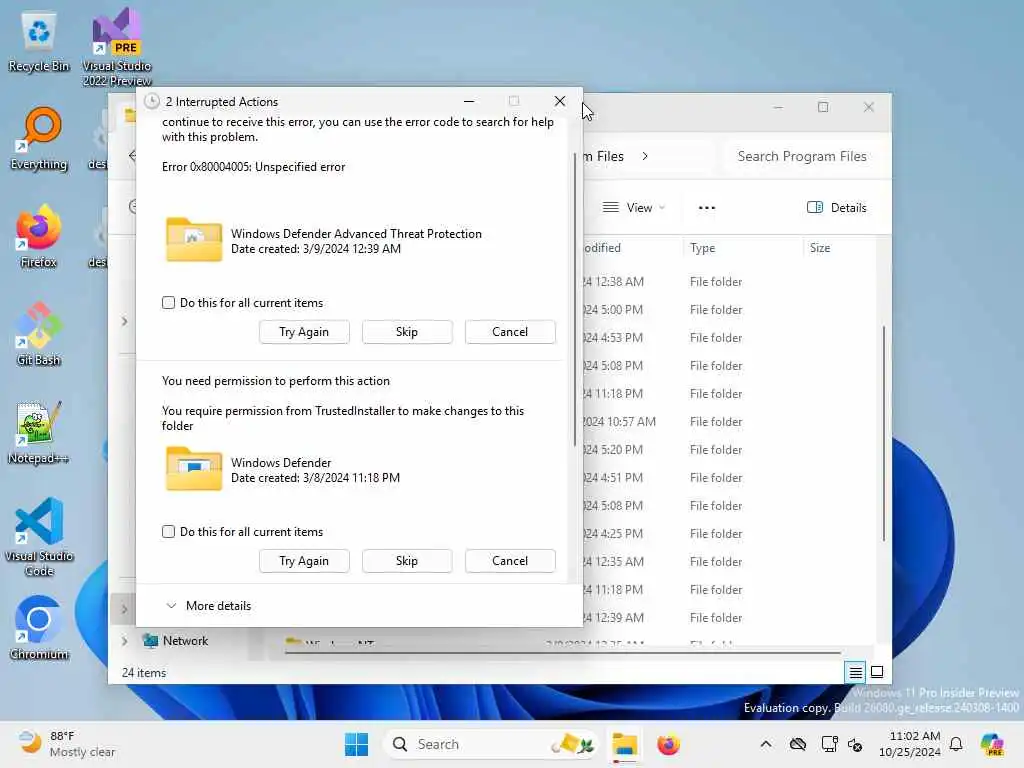Toggle the Details pane button
Viewport: 1024px width, 768px height.
(x=837, y=208)
